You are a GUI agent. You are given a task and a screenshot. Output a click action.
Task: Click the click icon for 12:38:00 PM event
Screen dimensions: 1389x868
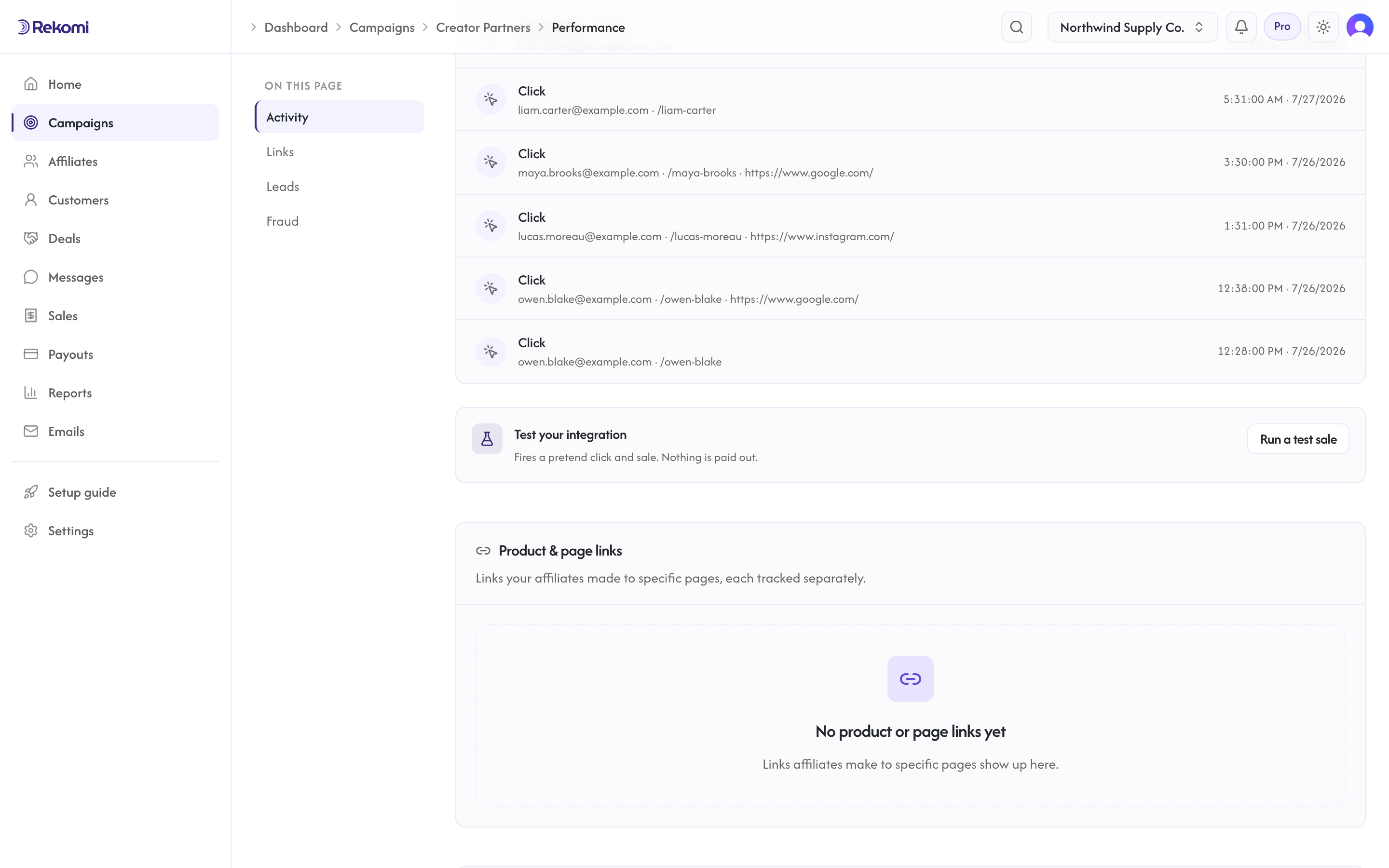[491, 288]
